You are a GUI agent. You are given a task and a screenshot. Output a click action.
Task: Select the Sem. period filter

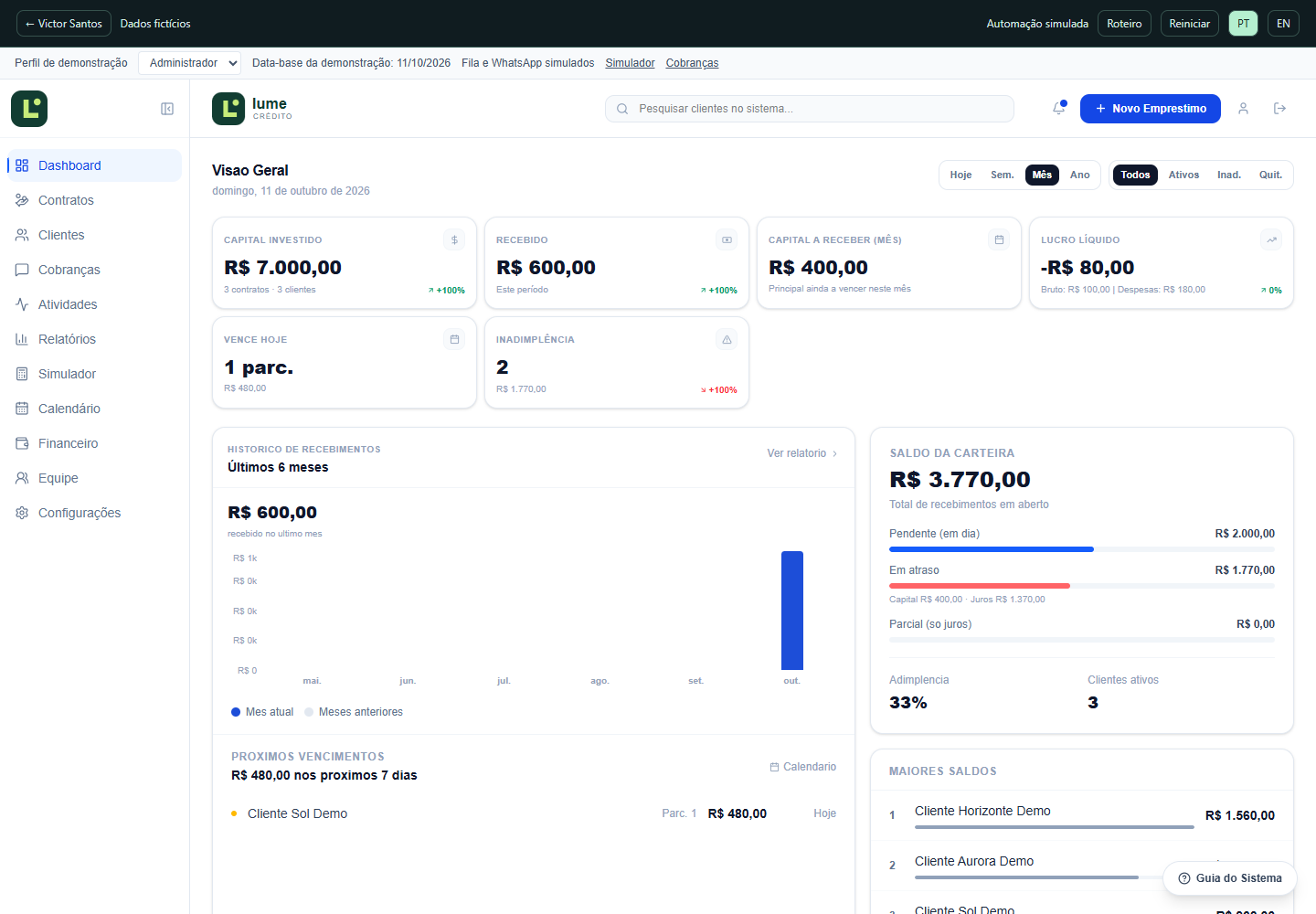(x=1003, y=175)
